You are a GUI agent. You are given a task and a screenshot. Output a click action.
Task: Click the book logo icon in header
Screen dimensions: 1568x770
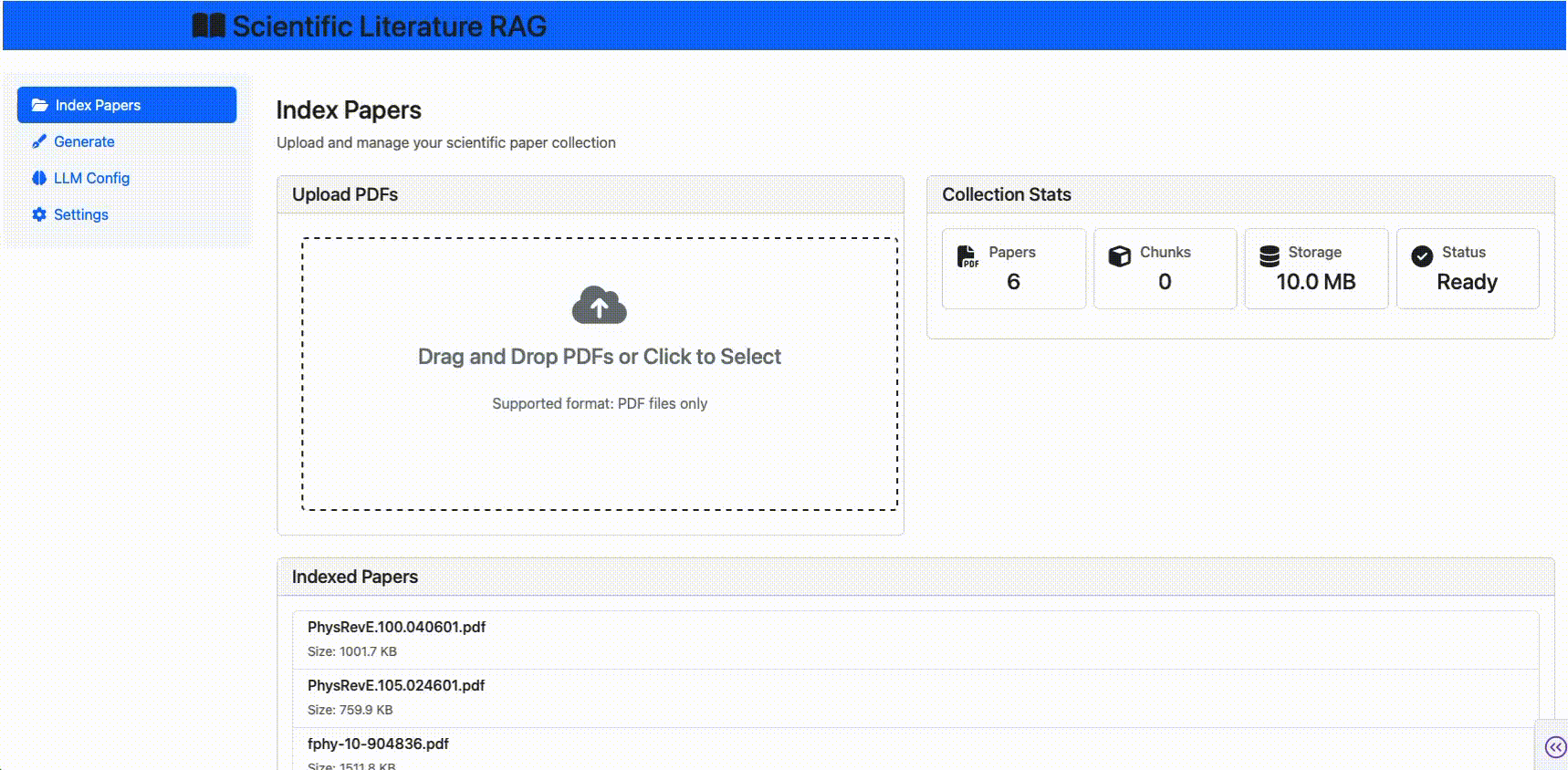(208, 26)
